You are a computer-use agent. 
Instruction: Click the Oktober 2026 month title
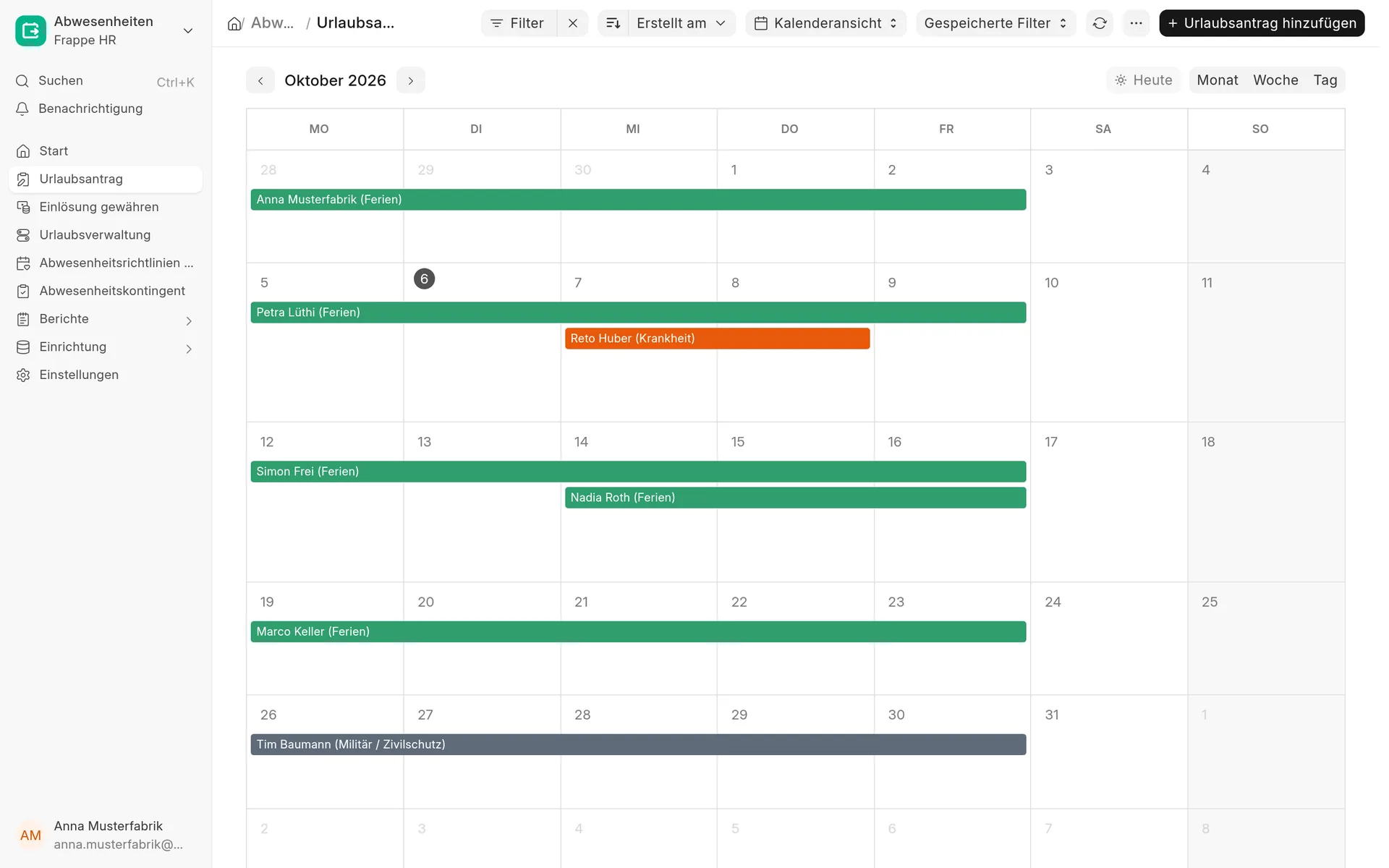coord(335,80)
